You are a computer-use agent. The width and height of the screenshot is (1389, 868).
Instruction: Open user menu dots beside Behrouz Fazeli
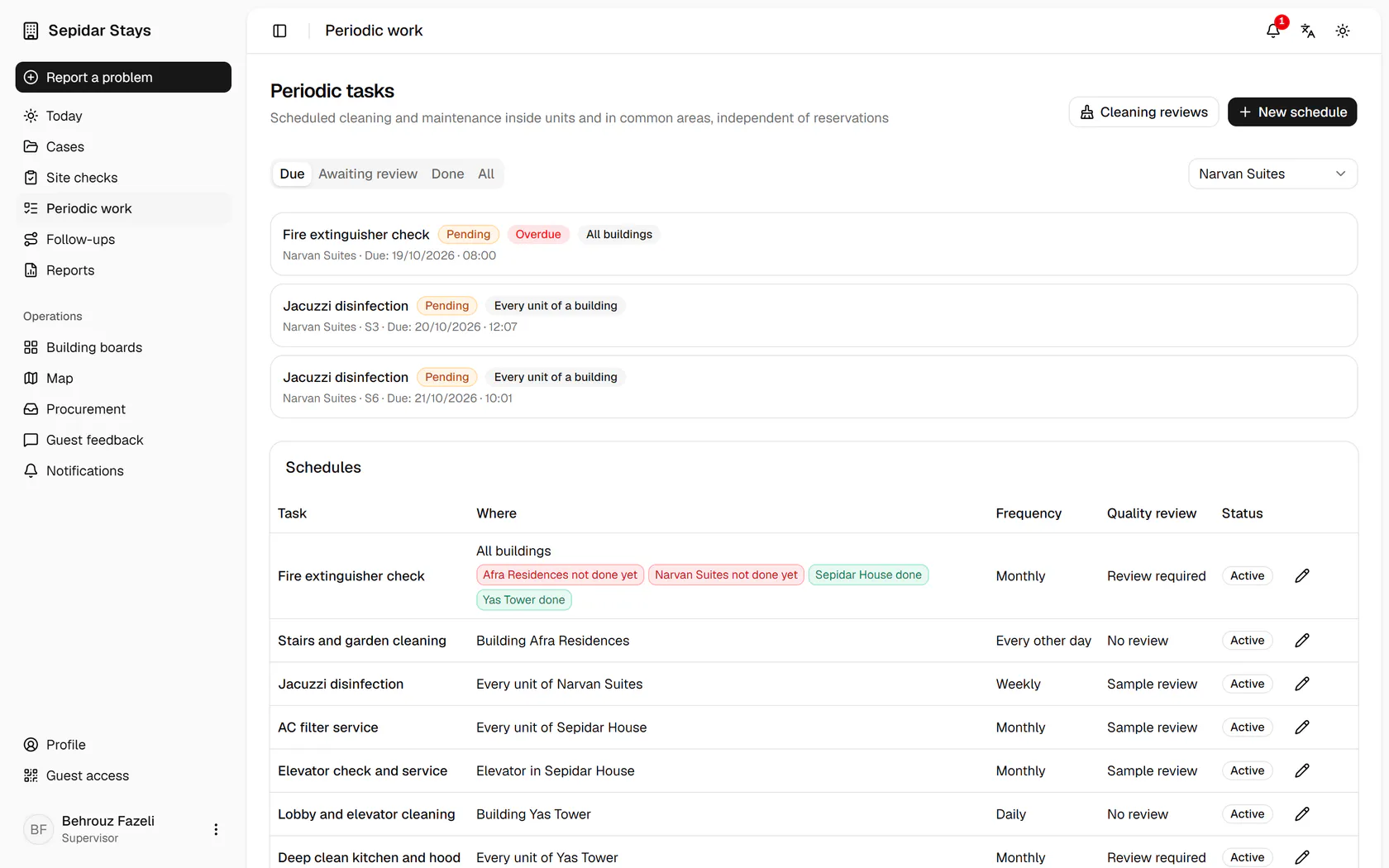point(216,829)
